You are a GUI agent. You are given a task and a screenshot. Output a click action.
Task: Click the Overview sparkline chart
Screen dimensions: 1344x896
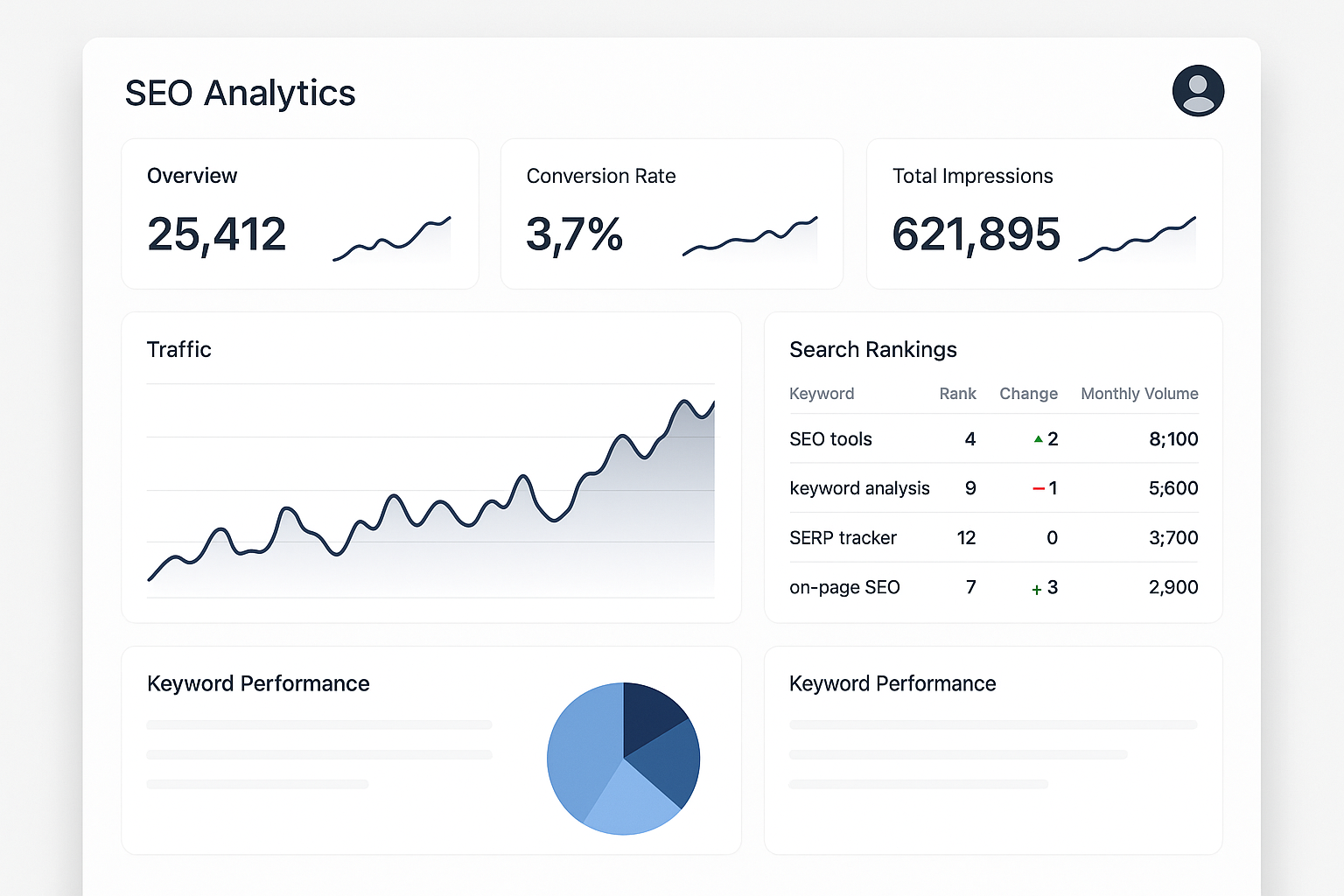coord(392,239)
